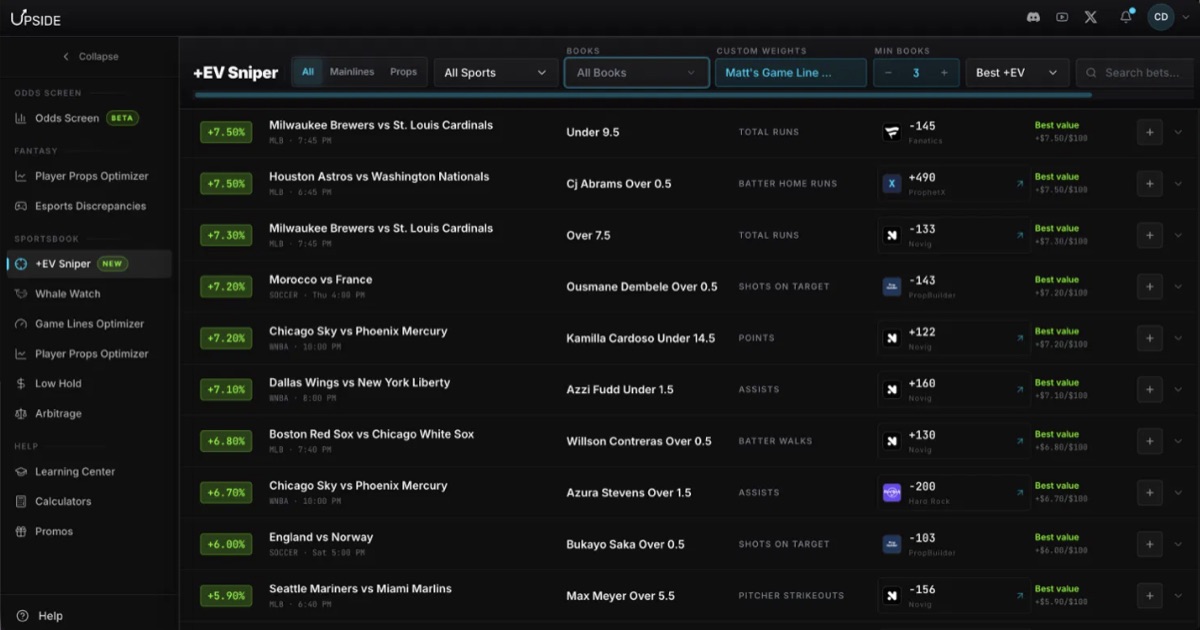
Task: Add Kamilla Cardoso Under 14.5 bet
Action: pos(1150,338)
